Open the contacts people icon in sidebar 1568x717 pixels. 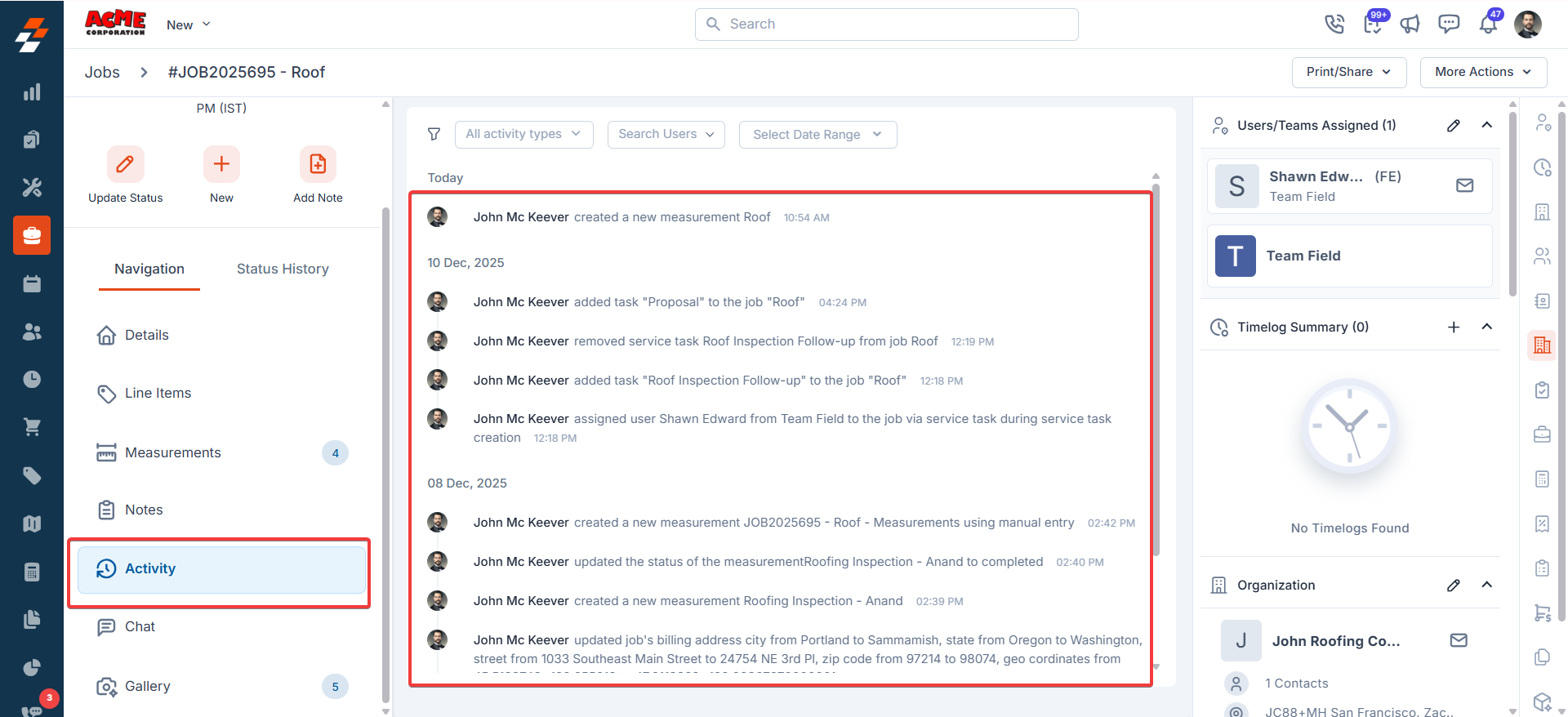32,332
